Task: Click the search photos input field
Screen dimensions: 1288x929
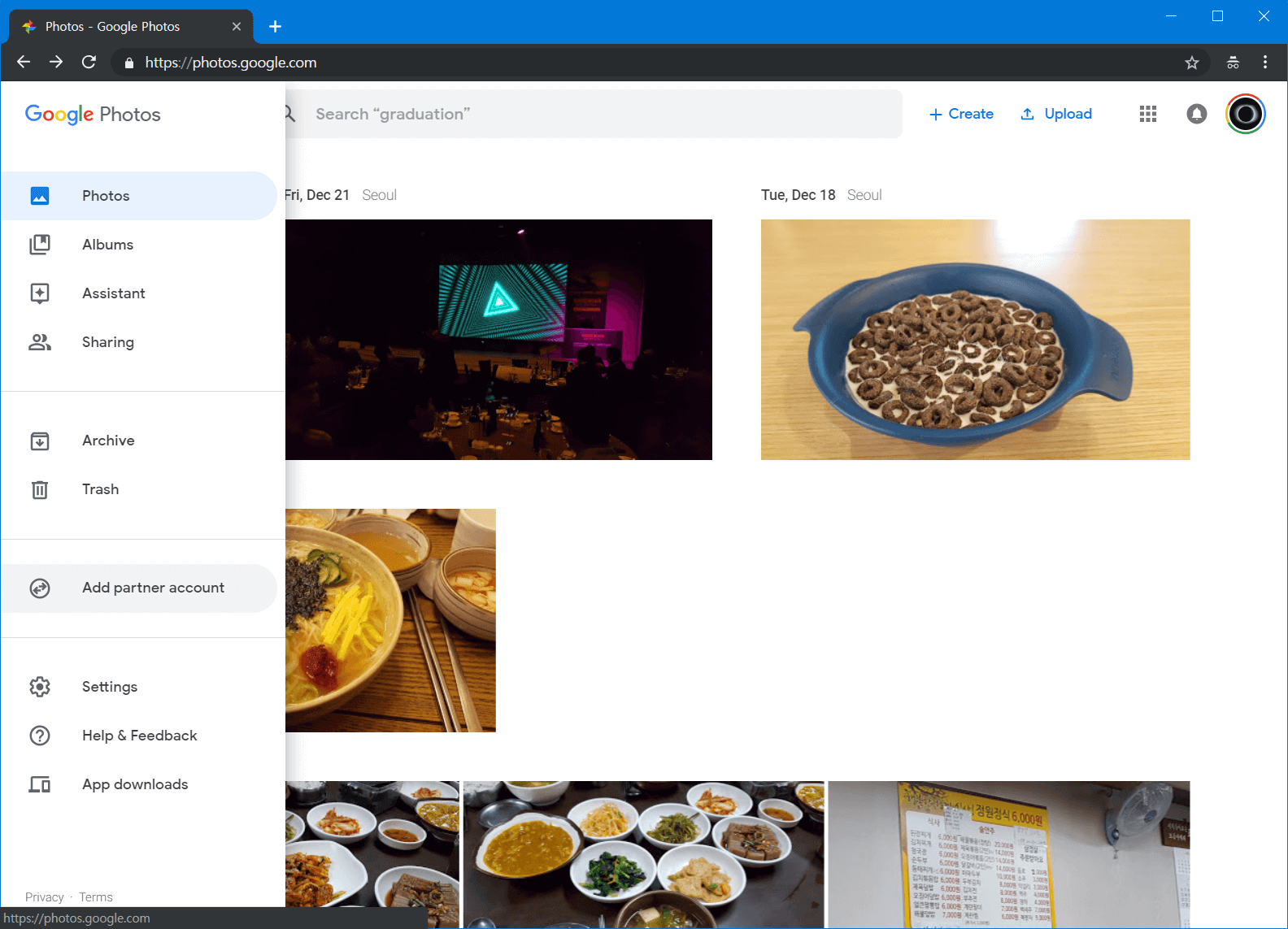Action: (602, 114)
